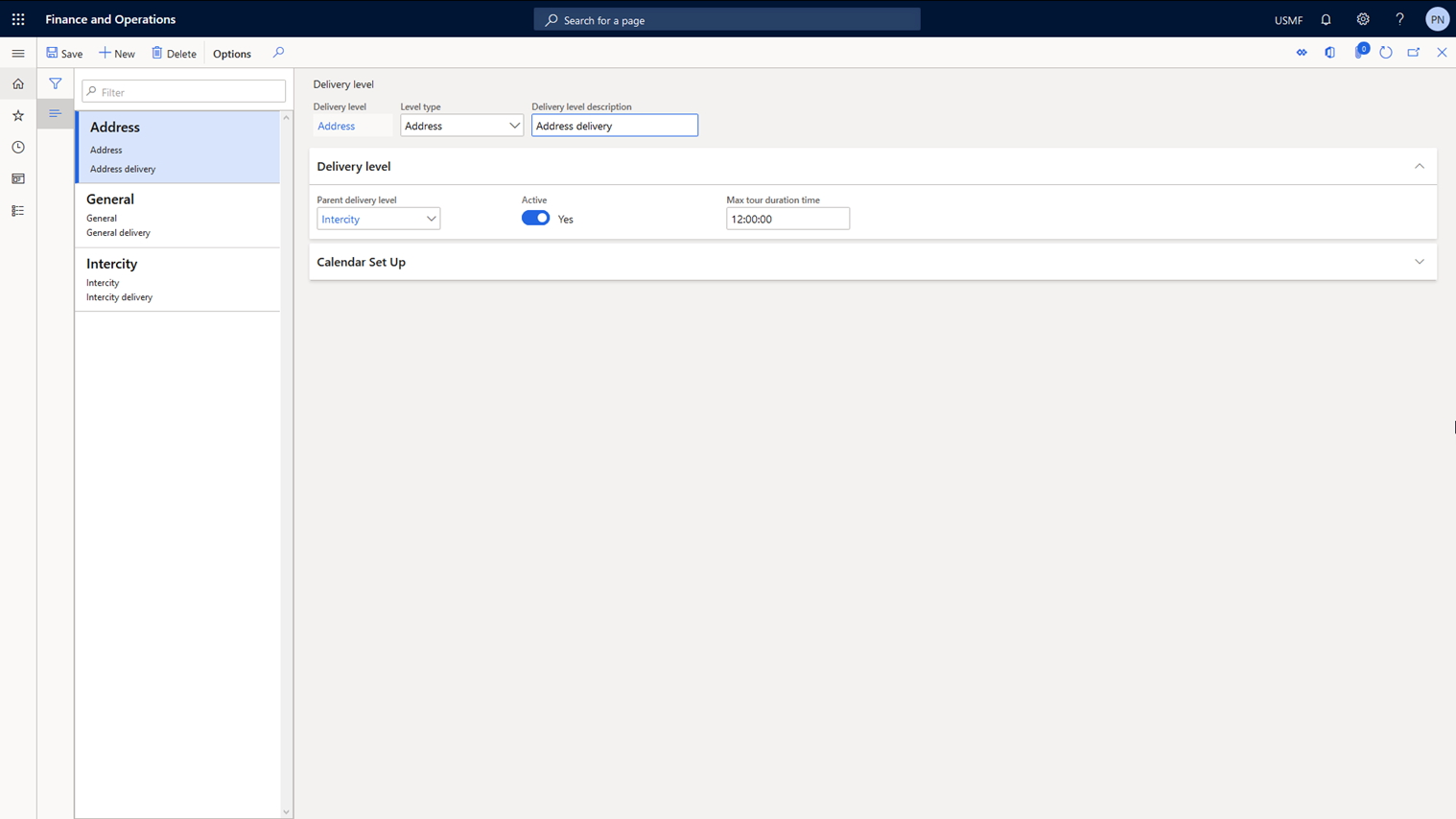Open the Options menu
Viewport: 1456px width, 819px height.
point(232,54)
